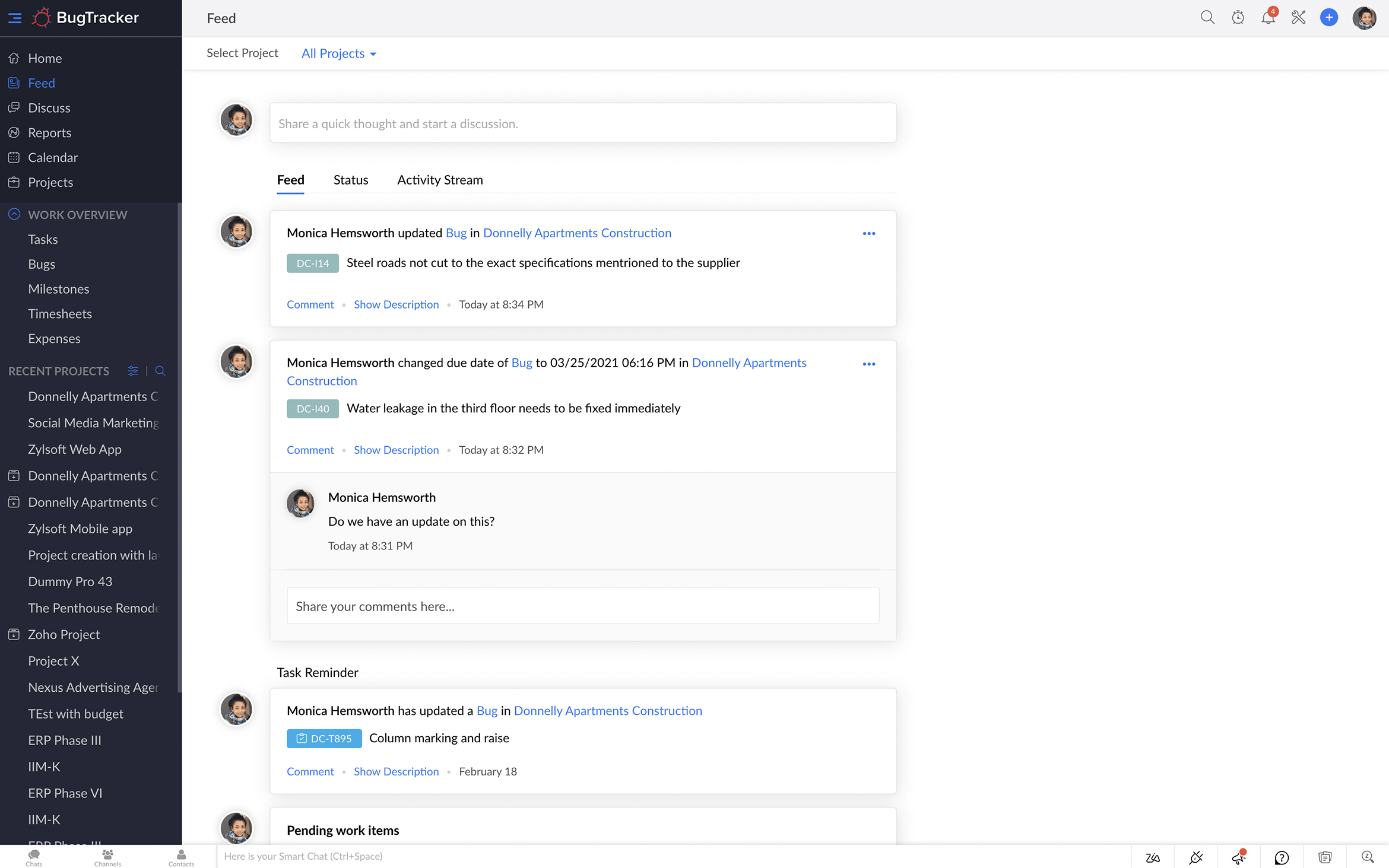Click Comment link on DC-T895 task
The image size is (1389, 868).
[x=310, y=771]
